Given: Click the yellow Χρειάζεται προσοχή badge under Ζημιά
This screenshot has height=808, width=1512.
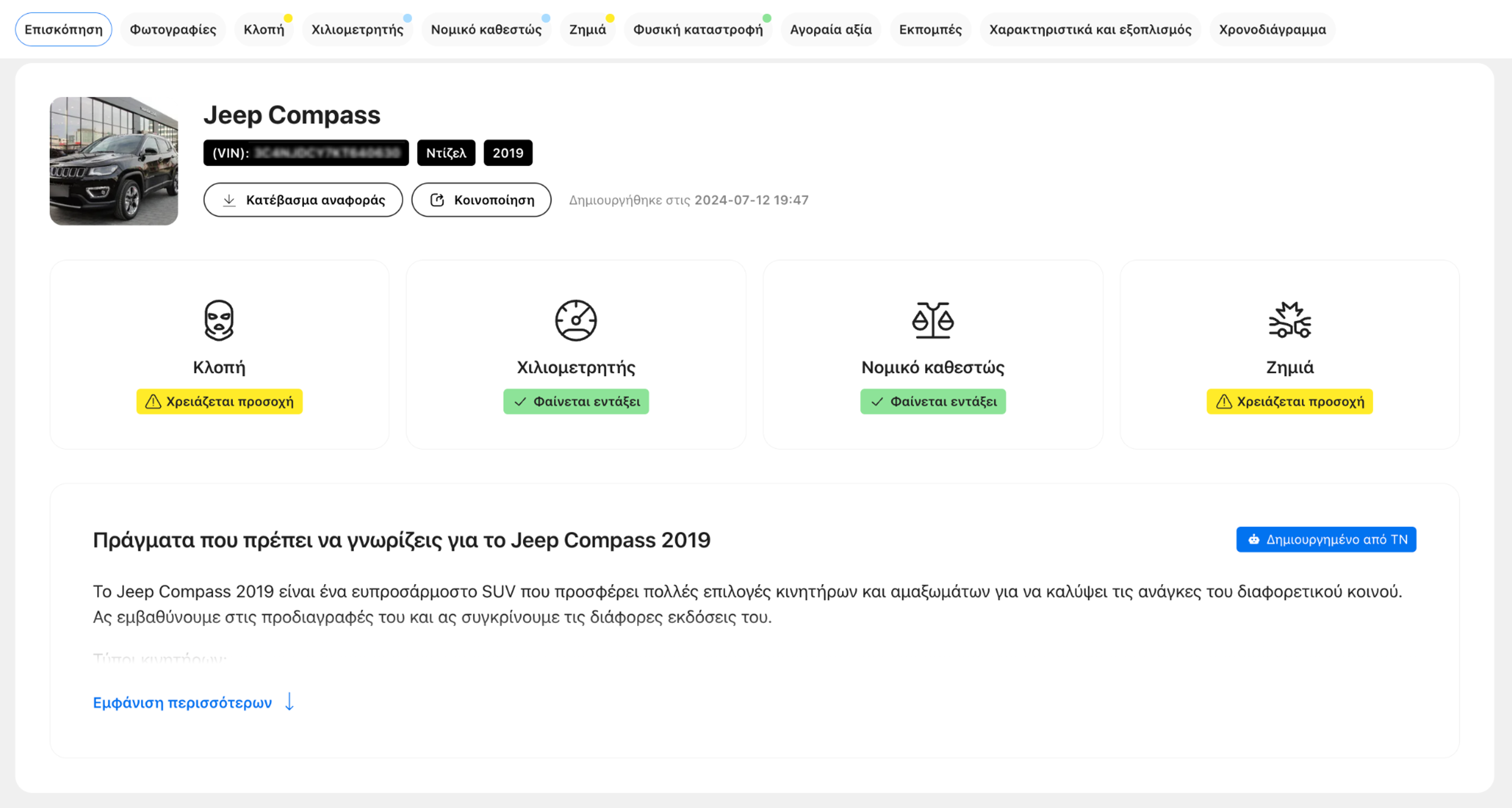Looking at the screenshot, I should click(1290, 402).
